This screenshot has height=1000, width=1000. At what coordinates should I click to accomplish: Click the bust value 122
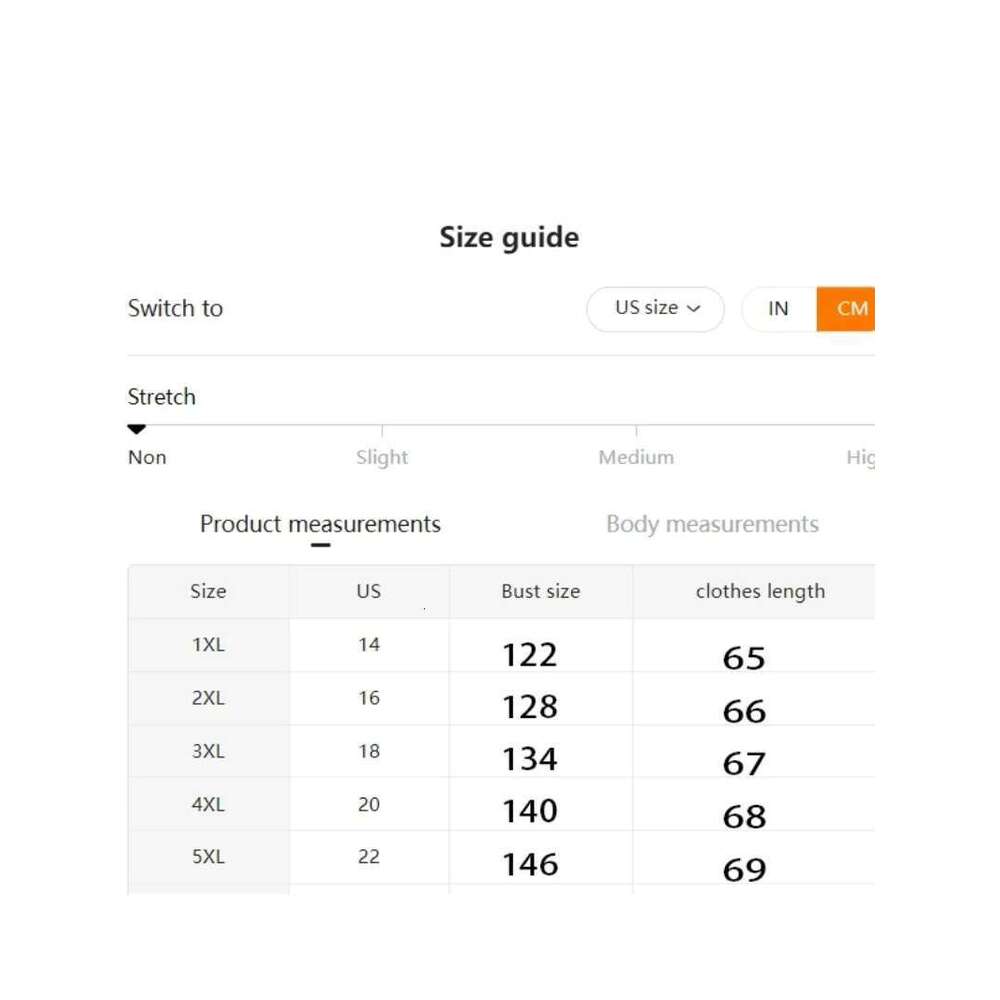(529, 655)
